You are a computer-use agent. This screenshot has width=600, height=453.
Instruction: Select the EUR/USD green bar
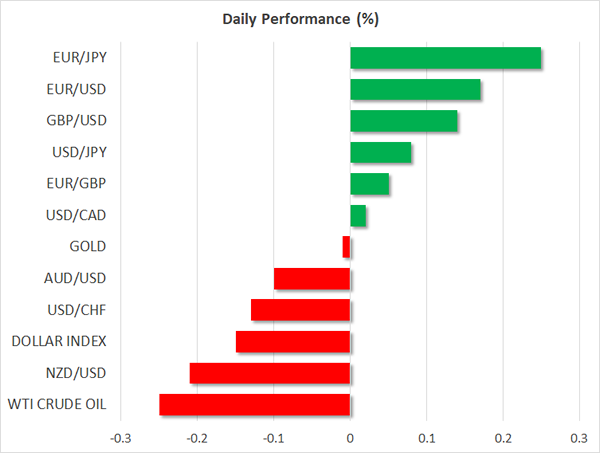(415, 90)
